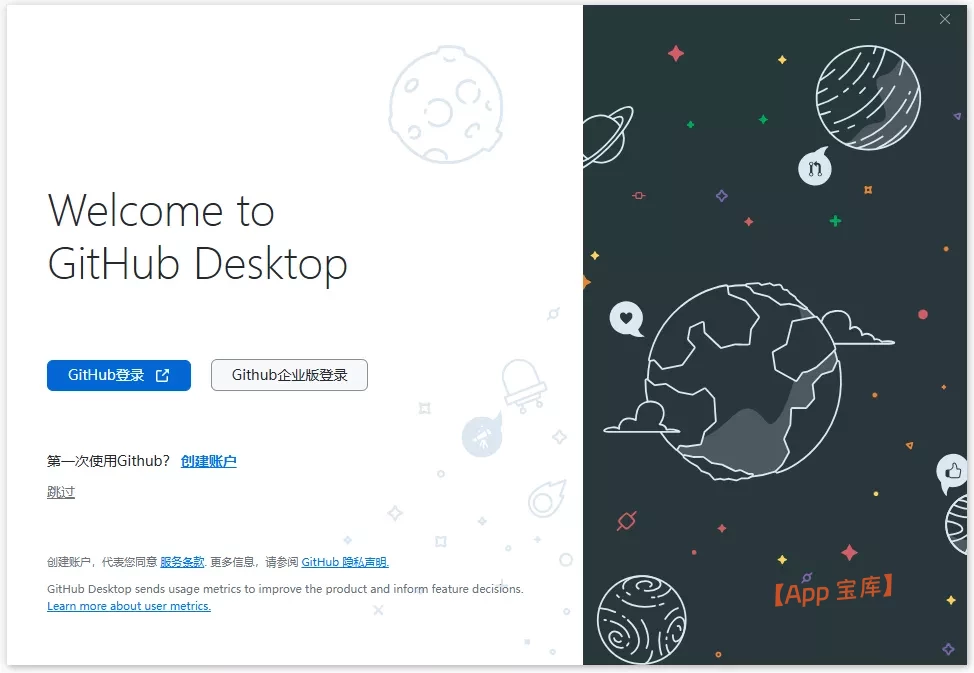Click the striped planet at top right

pos(868,97)
